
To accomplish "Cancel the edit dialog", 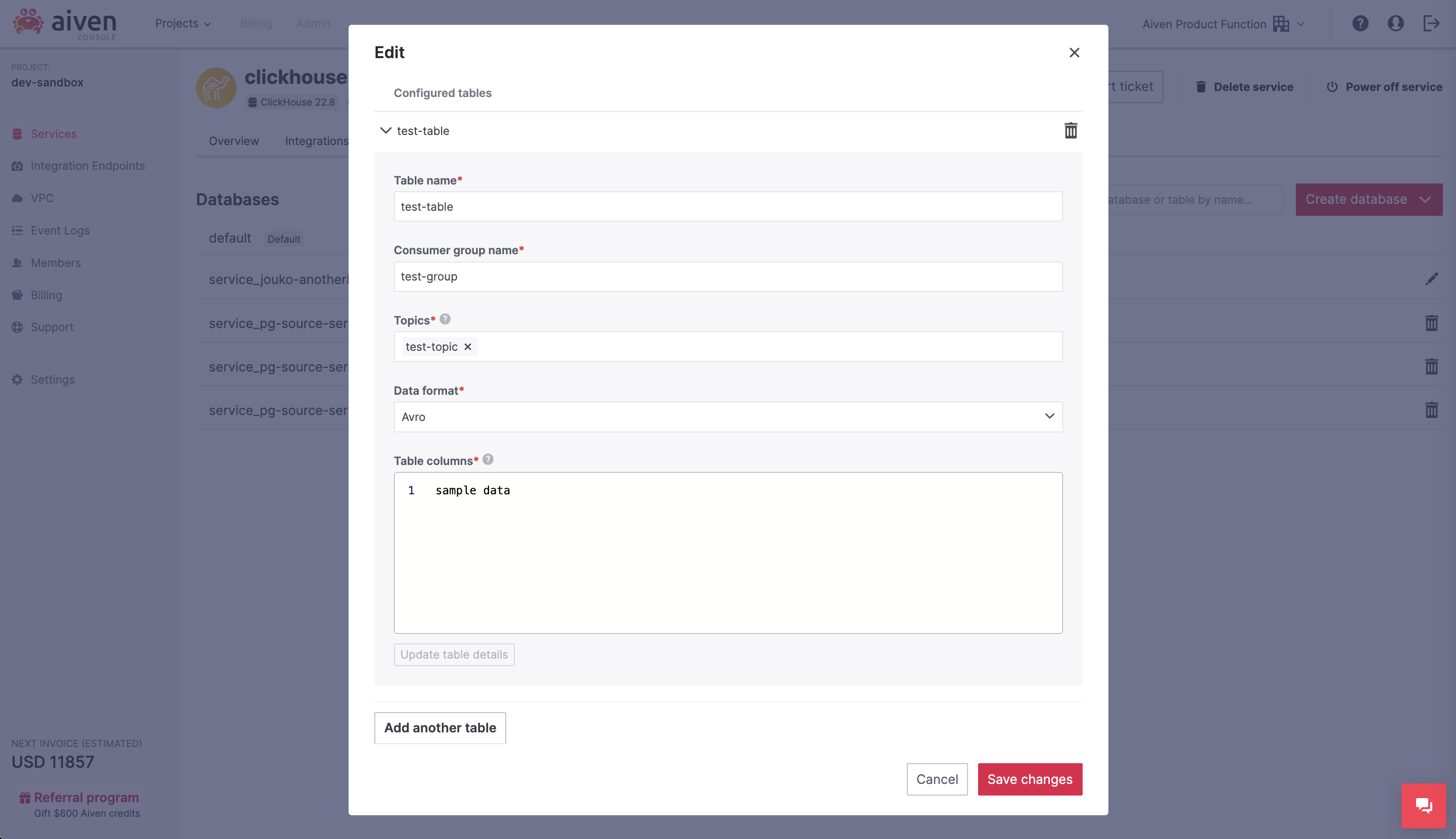I will pos(937,779).
